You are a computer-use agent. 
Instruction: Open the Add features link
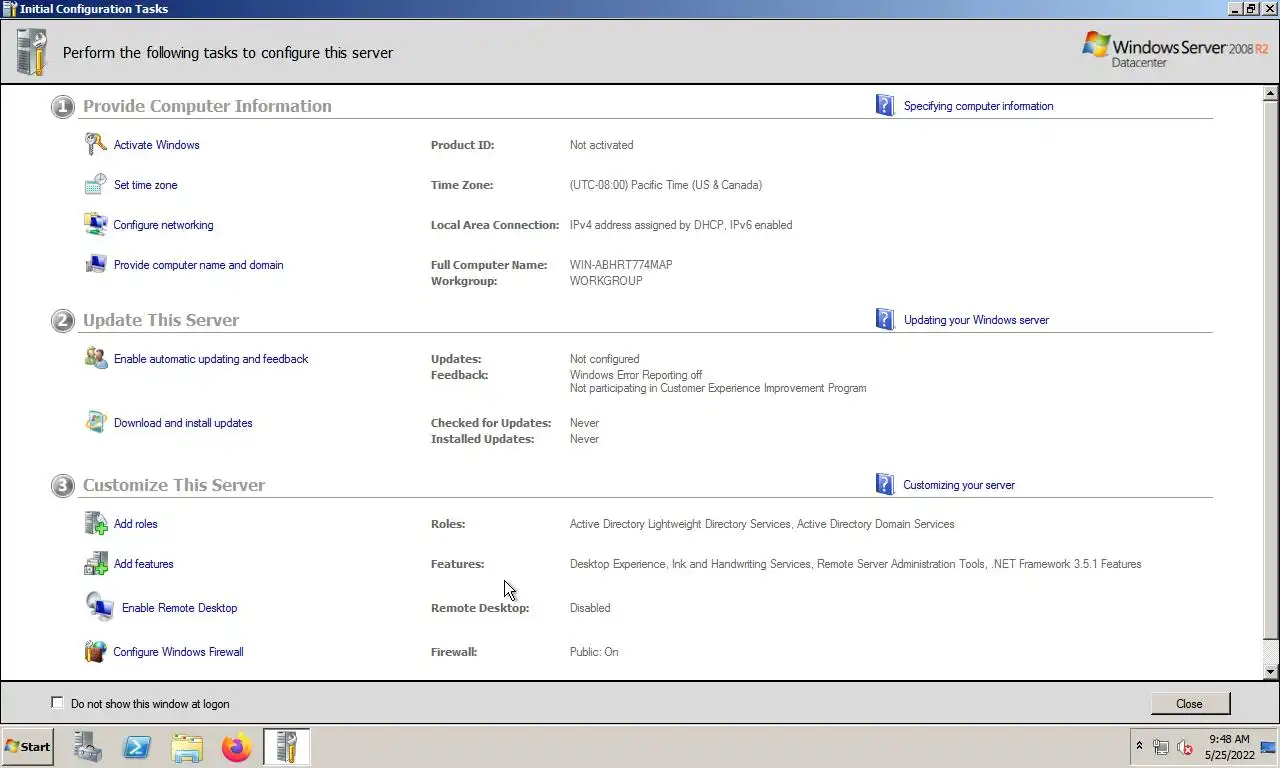[143, 564]
